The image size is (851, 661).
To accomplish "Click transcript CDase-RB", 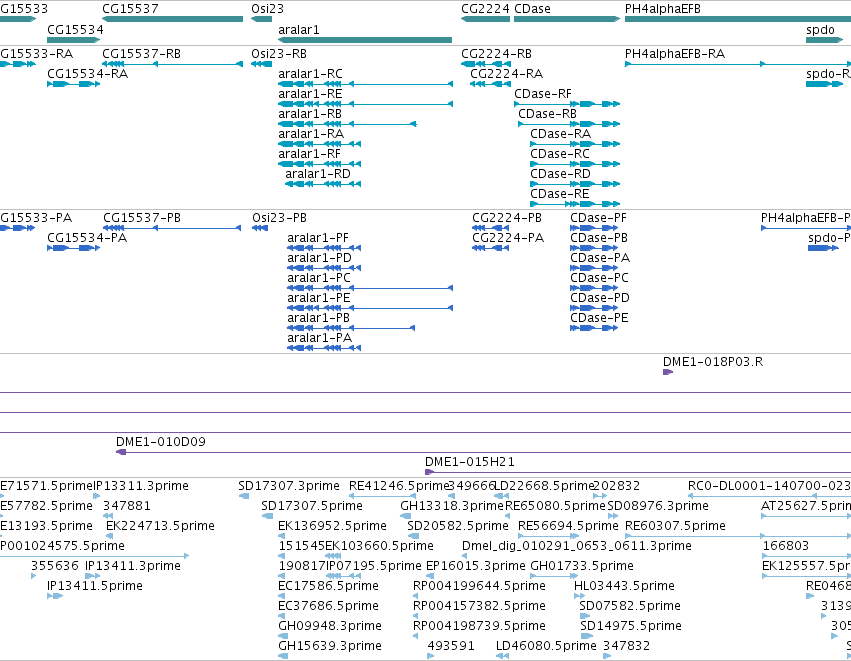I will pos(569,124).
